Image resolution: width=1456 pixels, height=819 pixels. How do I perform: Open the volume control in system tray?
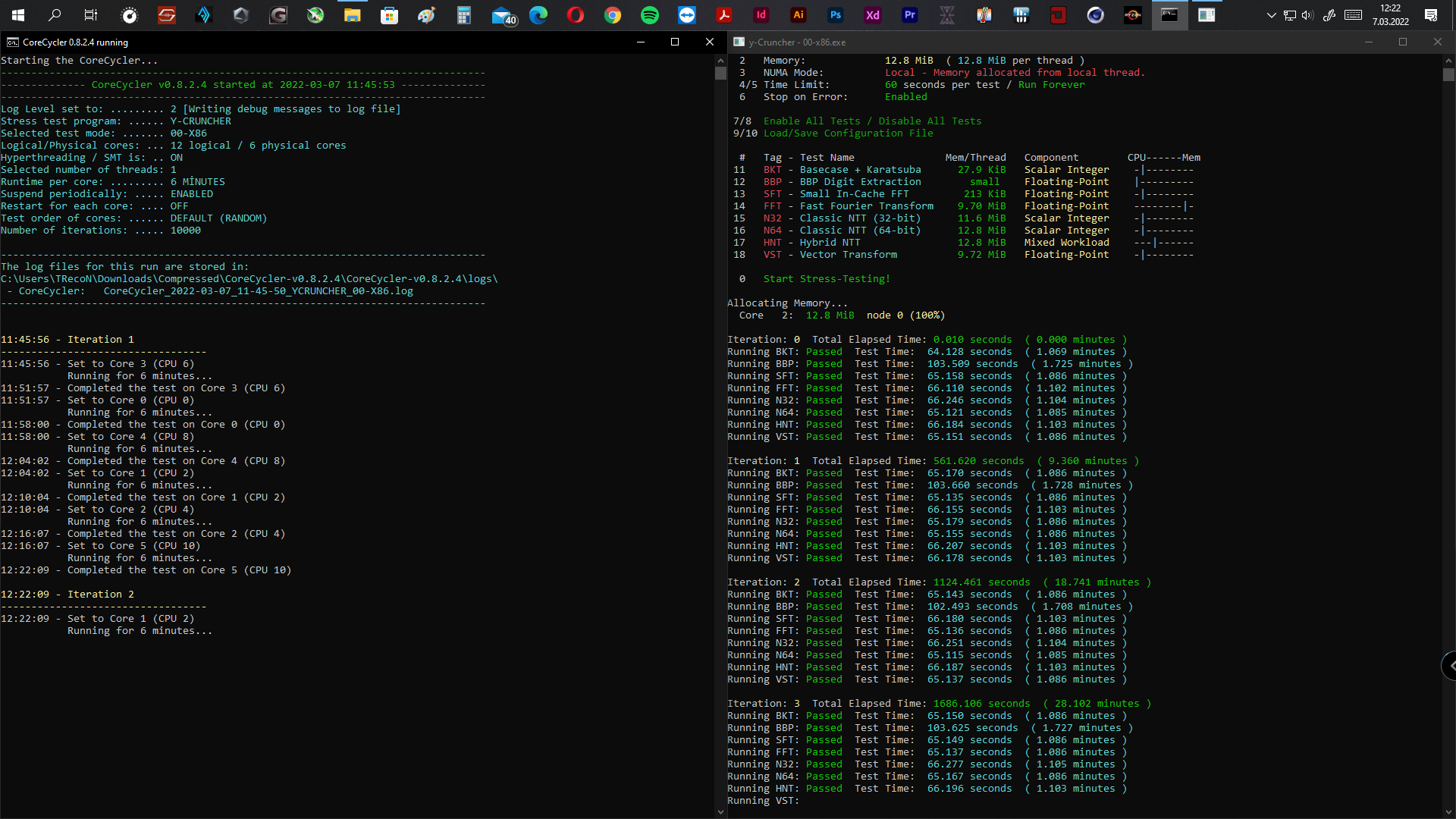1307,15
